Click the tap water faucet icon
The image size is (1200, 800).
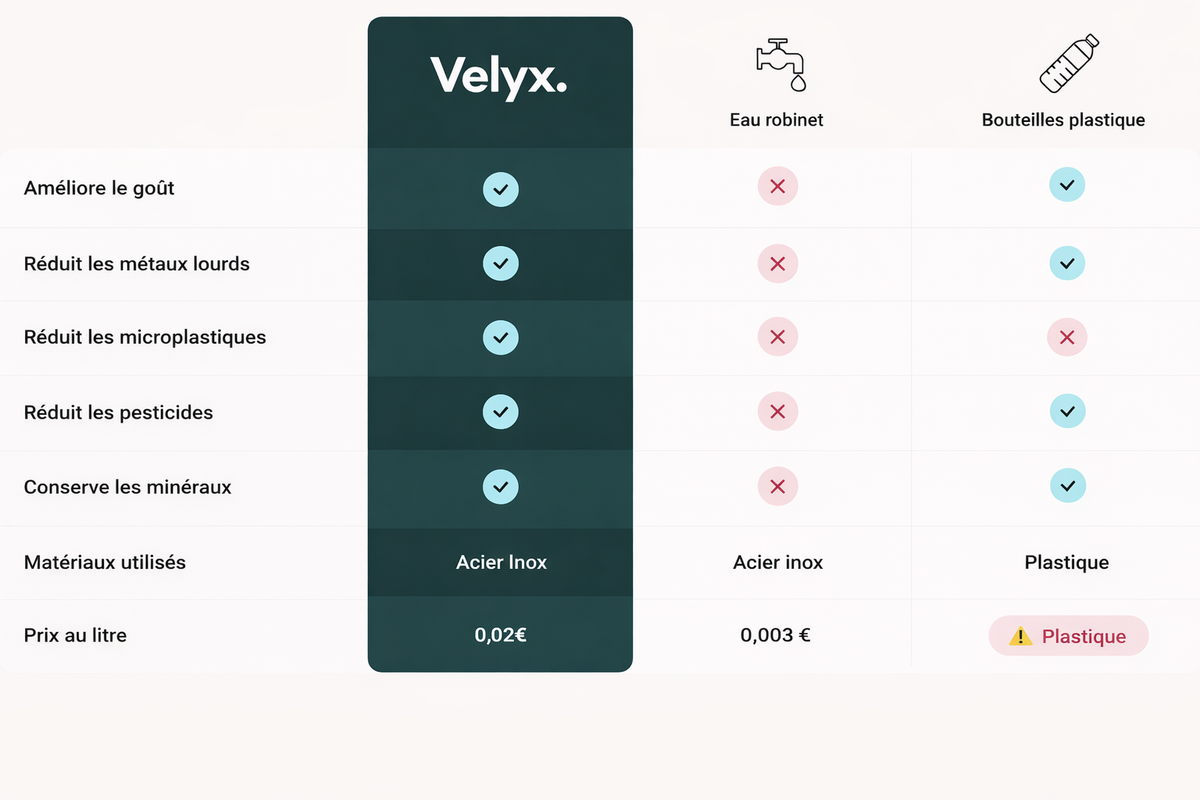[781, 64]
